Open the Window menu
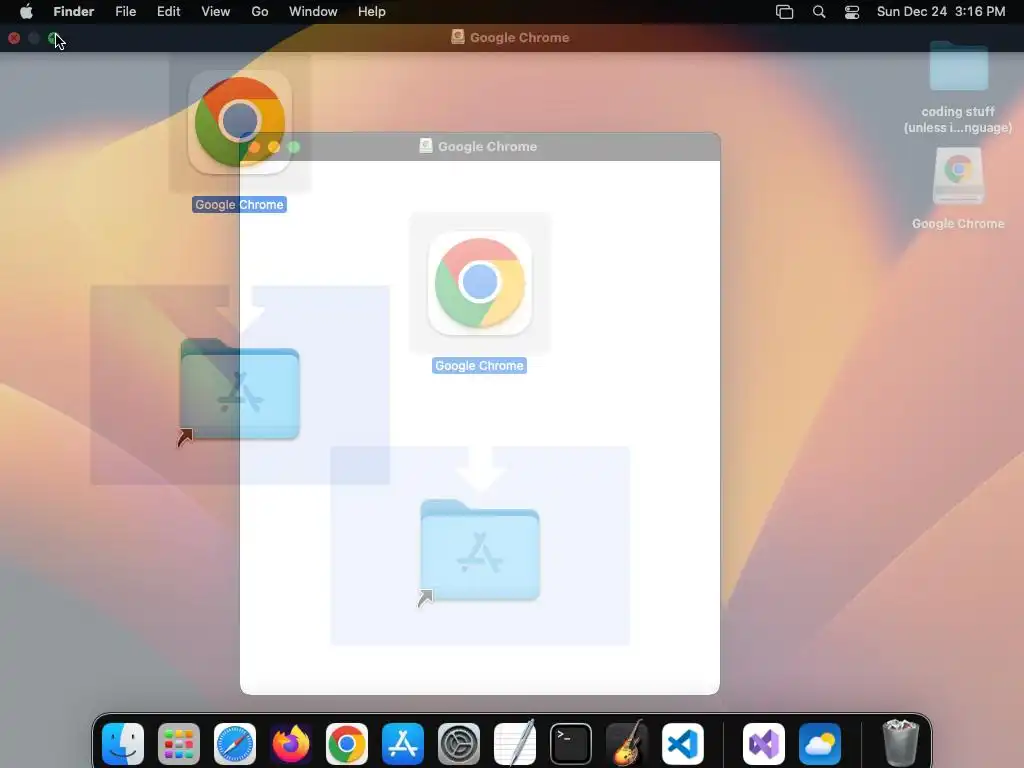This screenshot has width=1024, height=768. pos(313,11)
